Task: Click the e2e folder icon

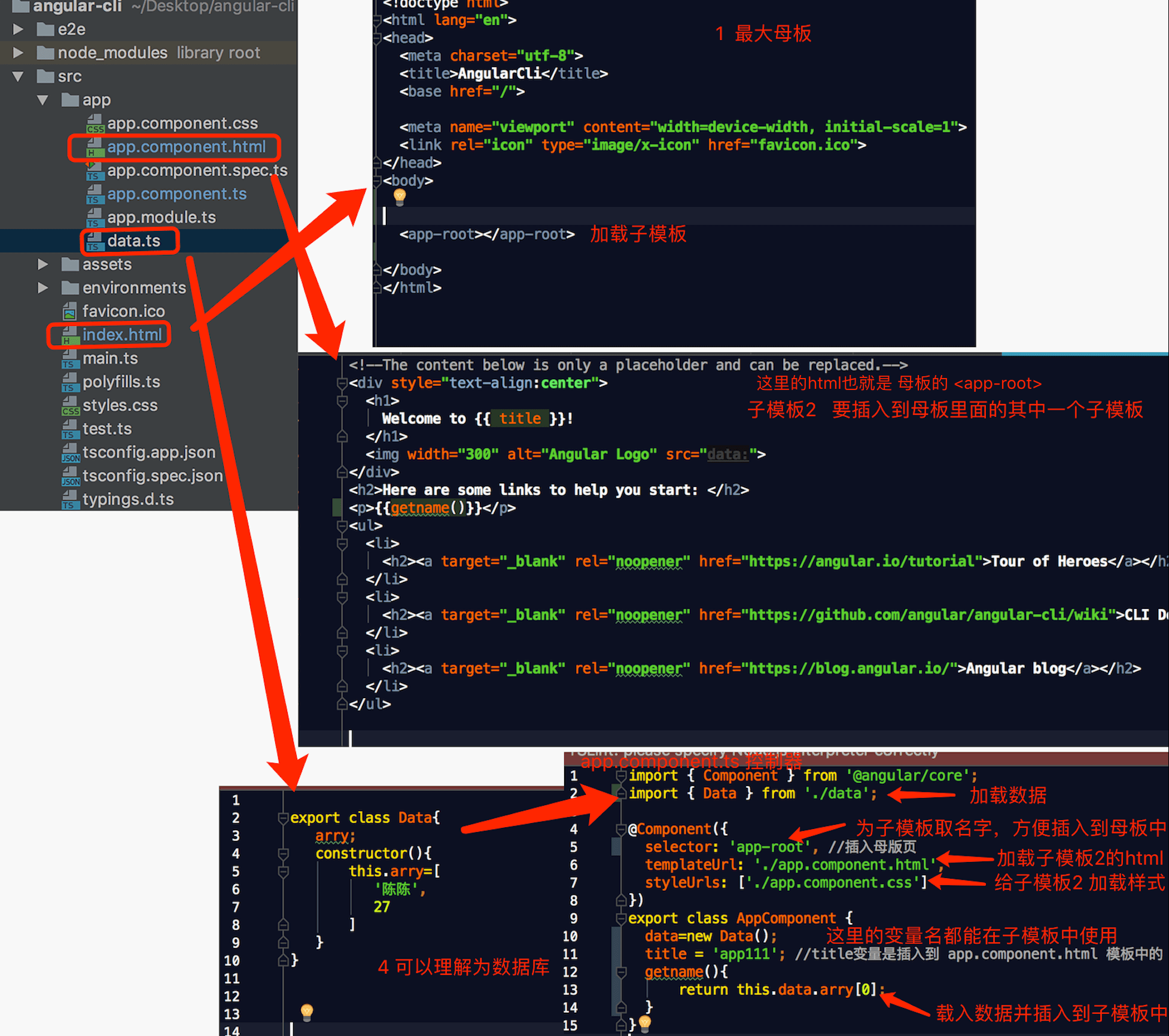Action: [x=45, y=29]
